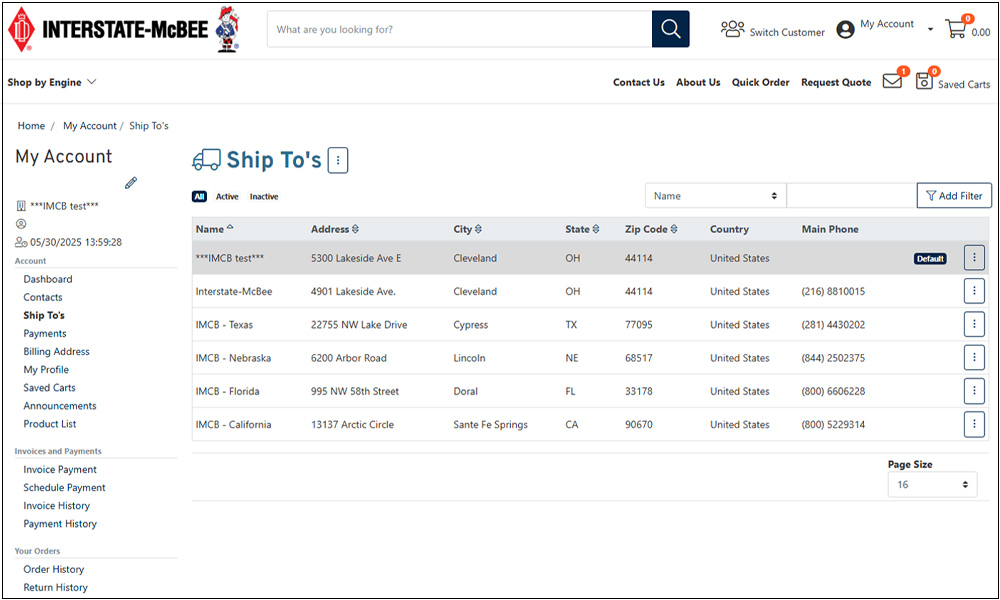Focus the filter value text field

pos(851,196)
